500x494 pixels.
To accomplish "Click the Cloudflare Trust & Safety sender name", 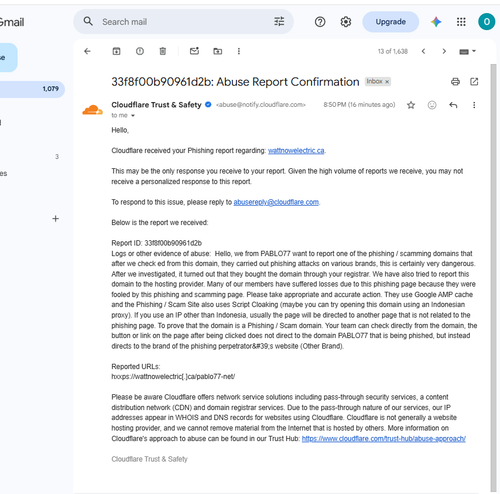I will click(x=156, y=105).
